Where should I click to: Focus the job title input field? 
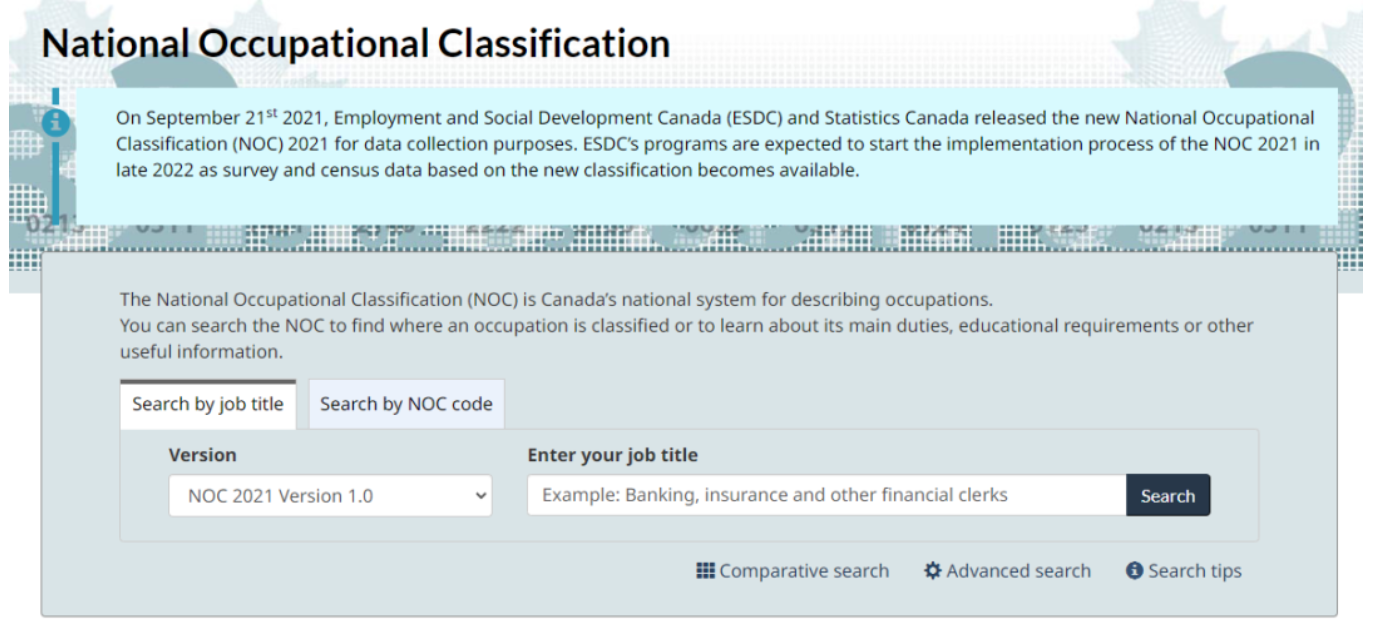click(x=826, y=496)
